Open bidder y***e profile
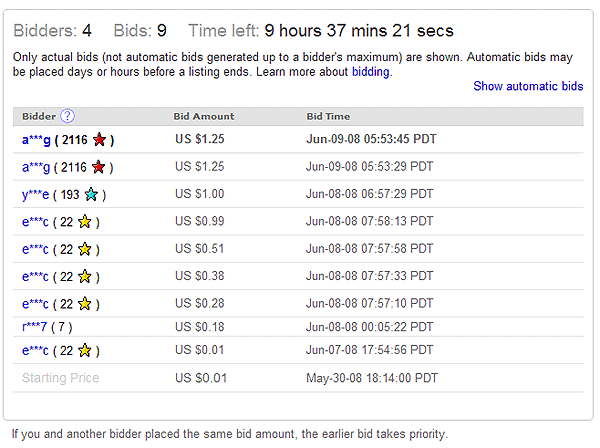 tap(35, 195)
